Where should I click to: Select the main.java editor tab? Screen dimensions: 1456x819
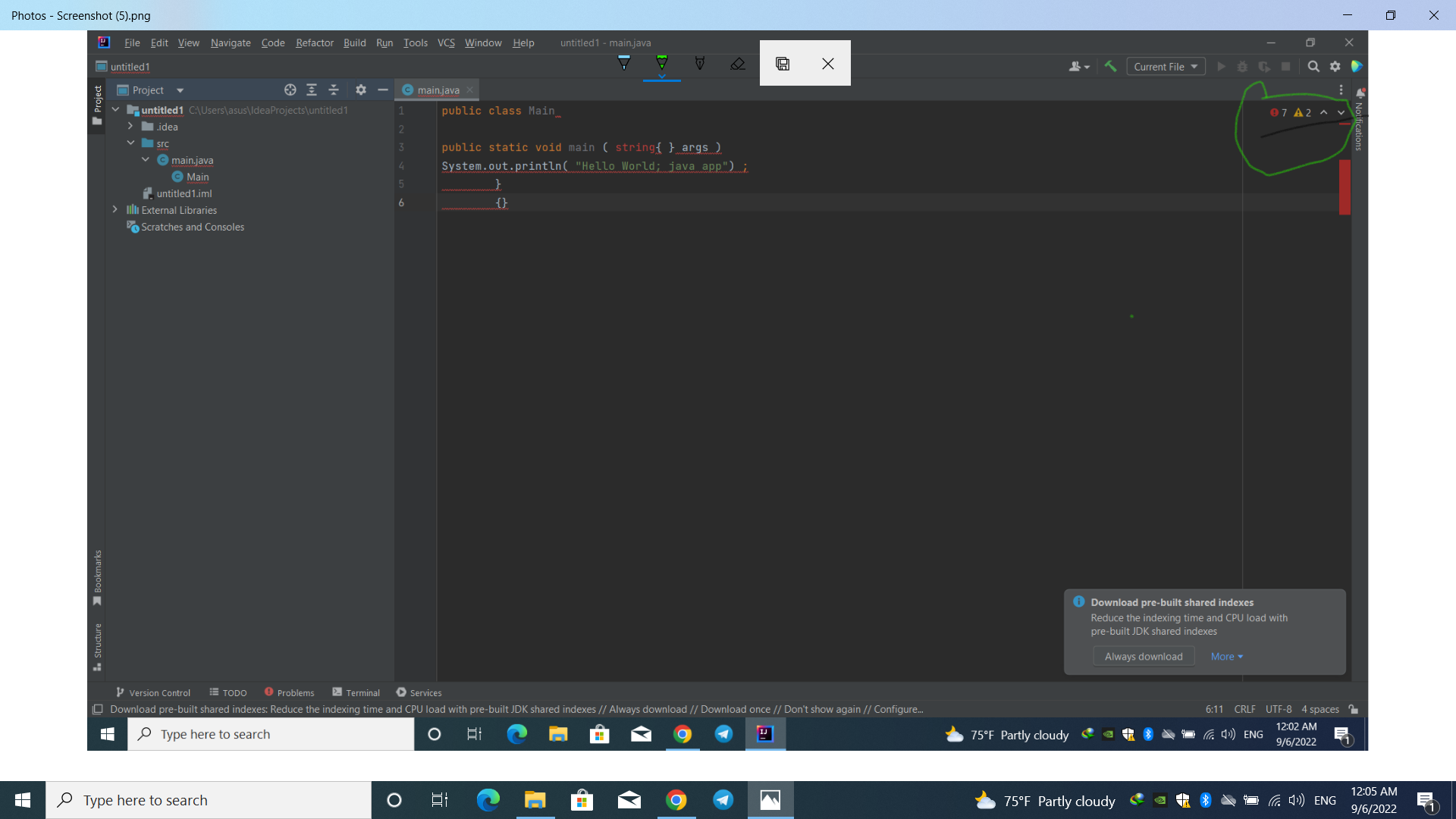(437, 89)
